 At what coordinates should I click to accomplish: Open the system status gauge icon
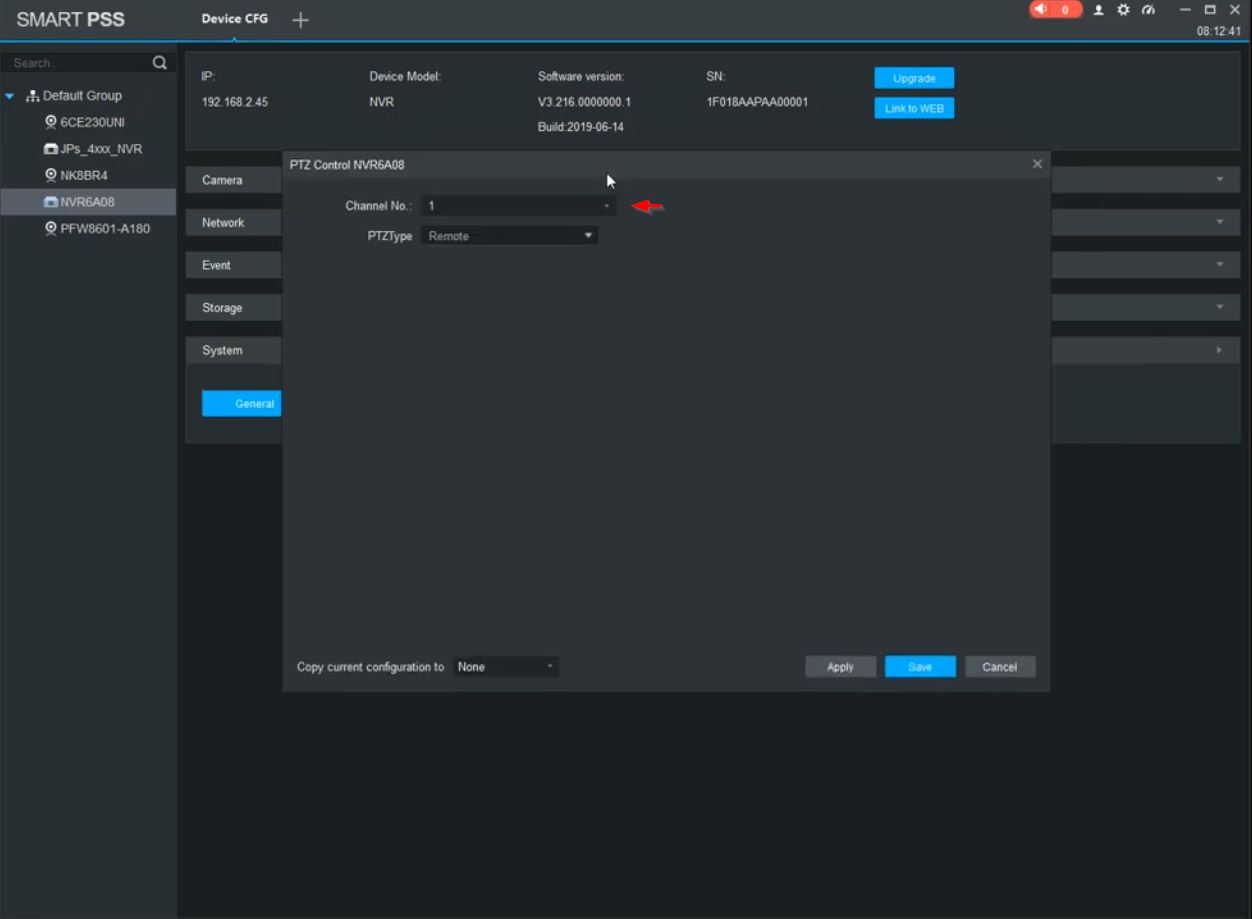click(x=1148, y=10)
